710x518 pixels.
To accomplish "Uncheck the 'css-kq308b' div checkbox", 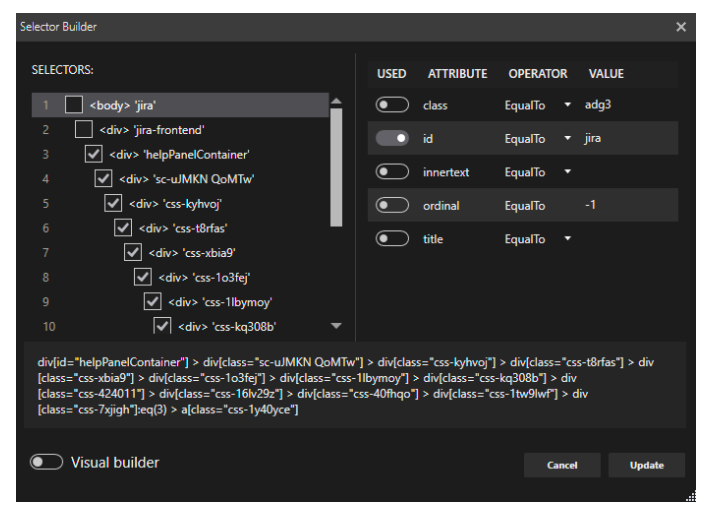I will tap(163, 326).
